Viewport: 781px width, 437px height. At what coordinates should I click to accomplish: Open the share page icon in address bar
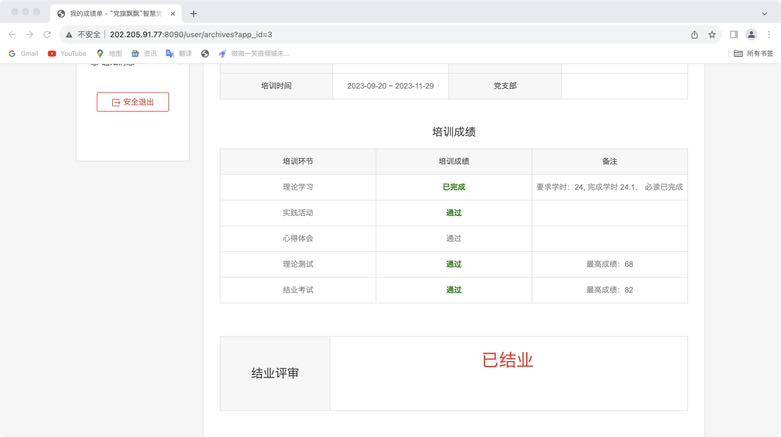pos(694,34)
